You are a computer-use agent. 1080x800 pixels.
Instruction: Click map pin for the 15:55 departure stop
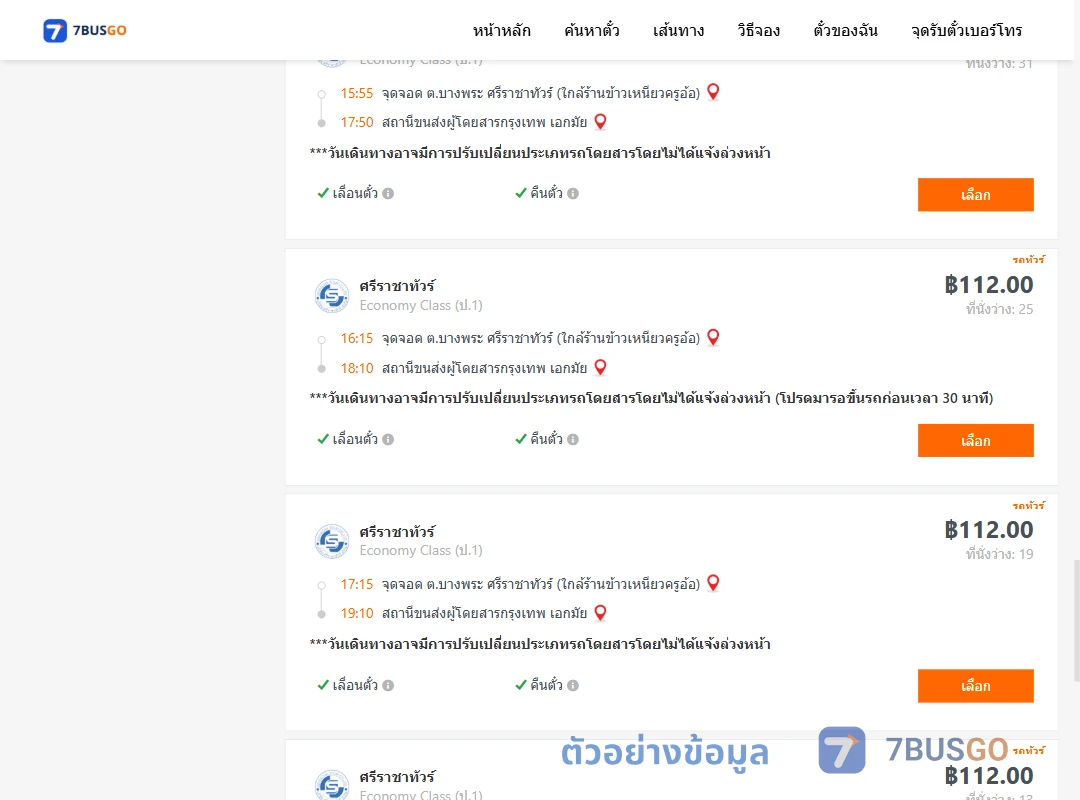coord(714,92)
